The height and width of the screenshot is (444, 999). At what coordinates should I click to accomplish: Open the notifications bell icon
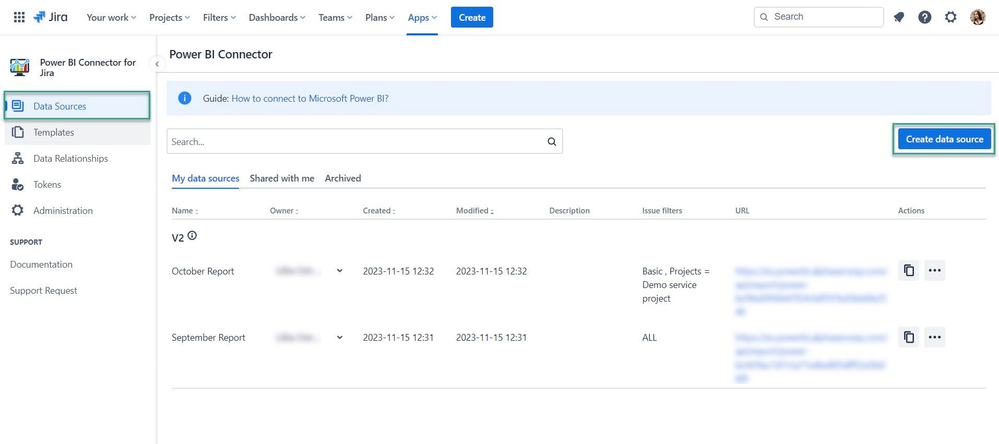898,17
